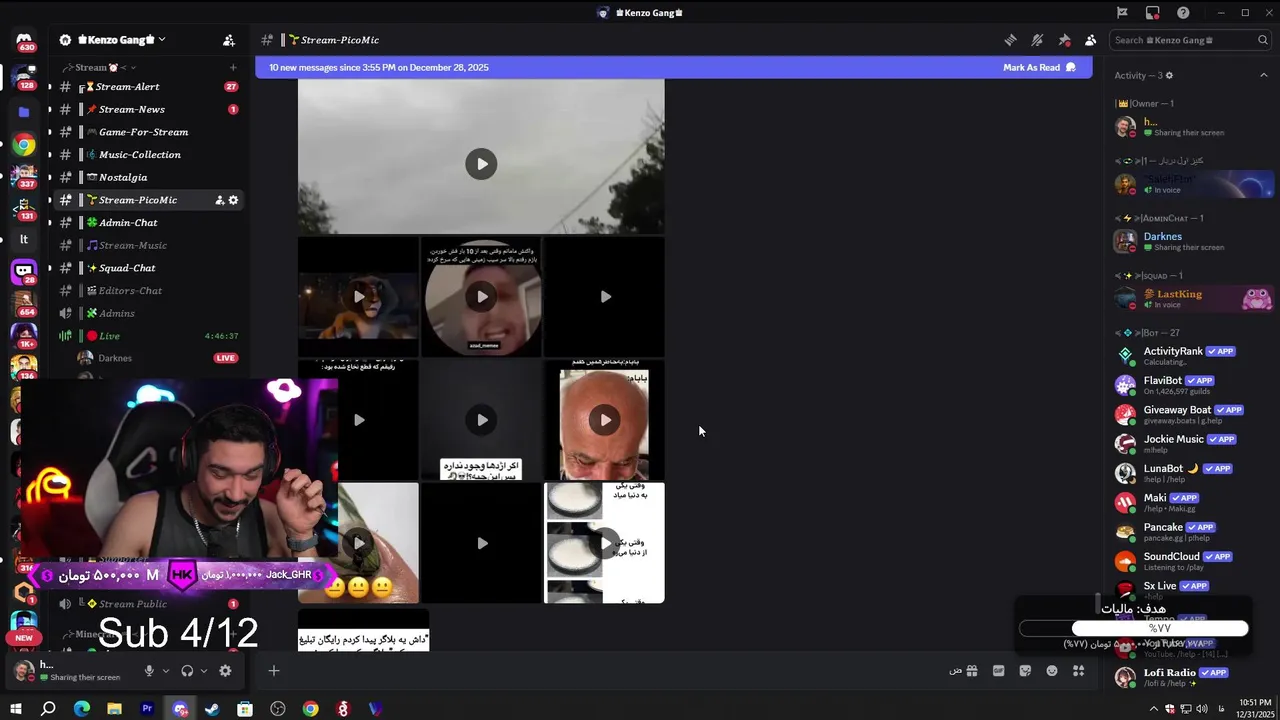Image resolution: width=1280 pixels, height=720 pixels.
Task: Open the Editors-Chat channel
Action: coord(148,291)
